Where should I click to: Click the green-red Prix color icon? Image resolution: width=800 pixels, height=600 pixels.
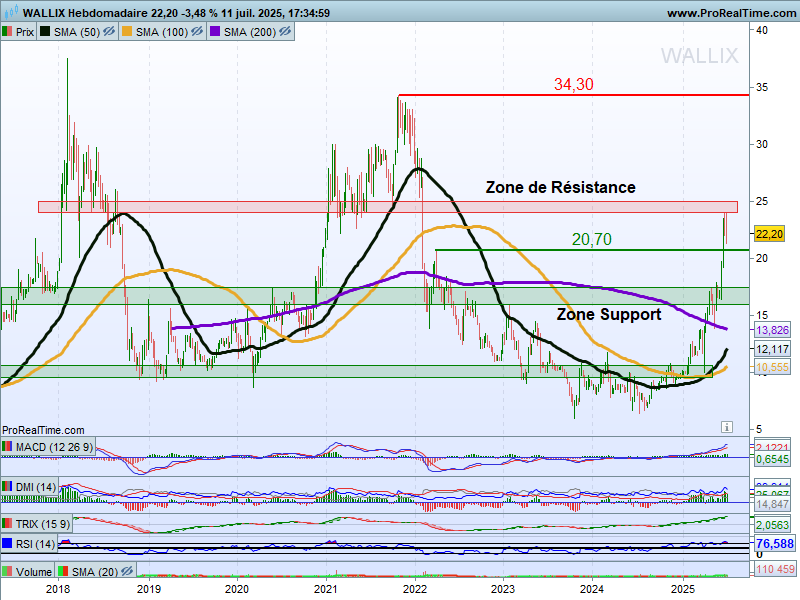pyautogui.click(x=7, y=32)
